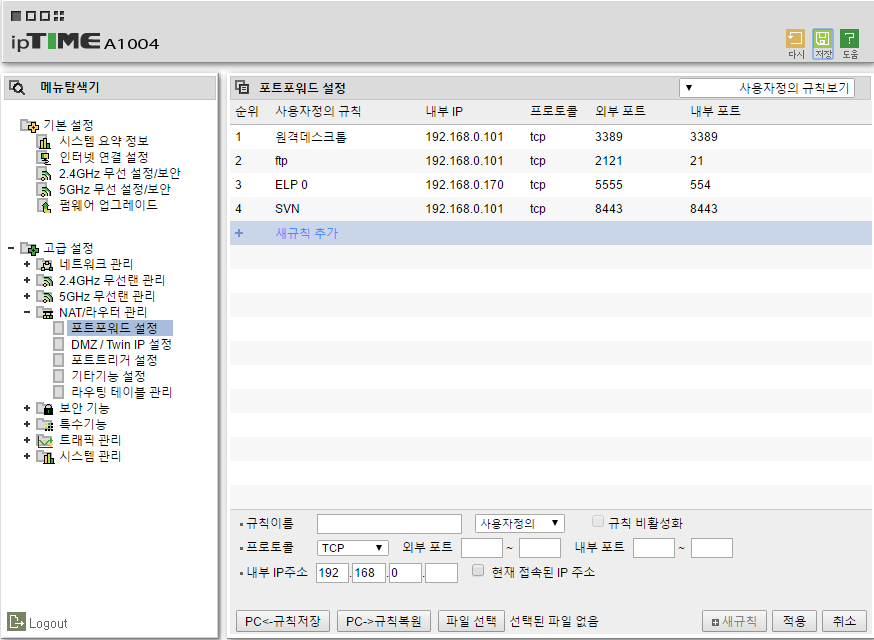Click the 2.4GHz 무선 설정/보안 wifi icon
The width and height of the screenshot is (874, 640).
tap(44, 174)
